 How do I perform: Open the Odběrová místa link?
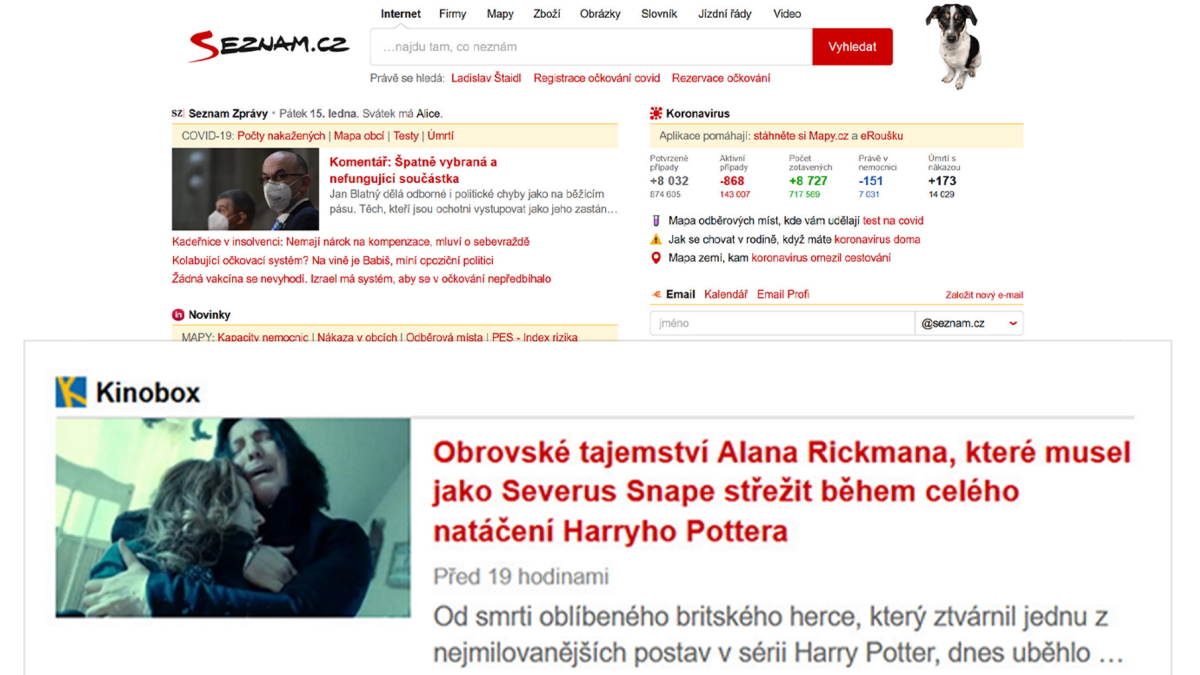coord(444,338)
